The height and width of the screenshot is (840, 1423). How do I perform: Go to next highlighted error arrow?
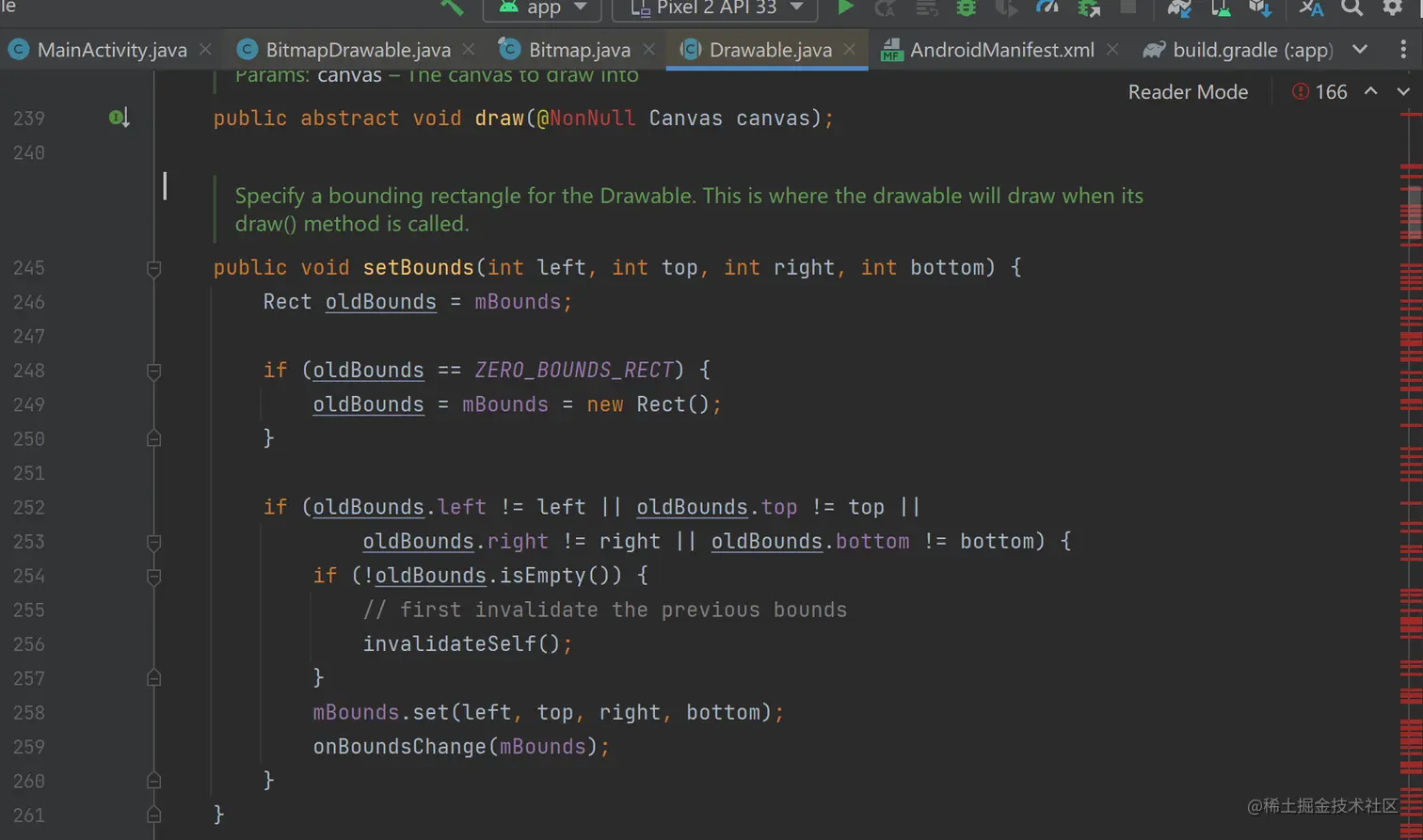pyautogui.click(x=1403, y=91)
